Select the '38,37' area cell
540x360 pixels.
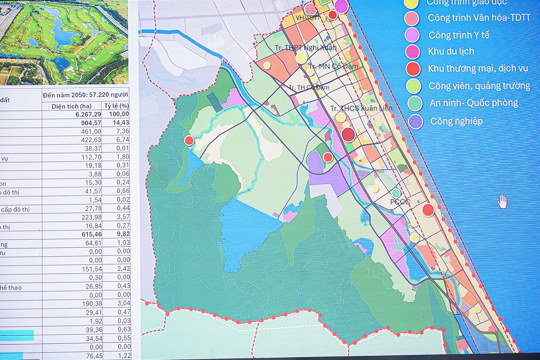93,148
